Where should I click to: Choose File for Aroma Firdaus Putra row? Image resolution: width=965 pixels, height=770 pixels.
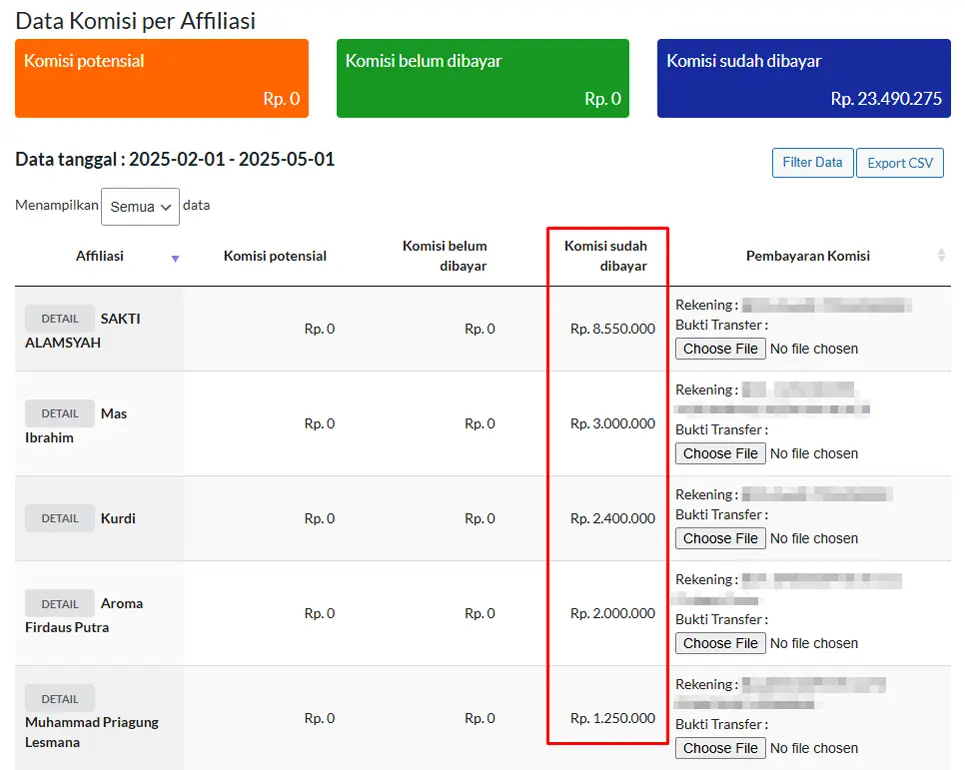[x=720, y=643]
